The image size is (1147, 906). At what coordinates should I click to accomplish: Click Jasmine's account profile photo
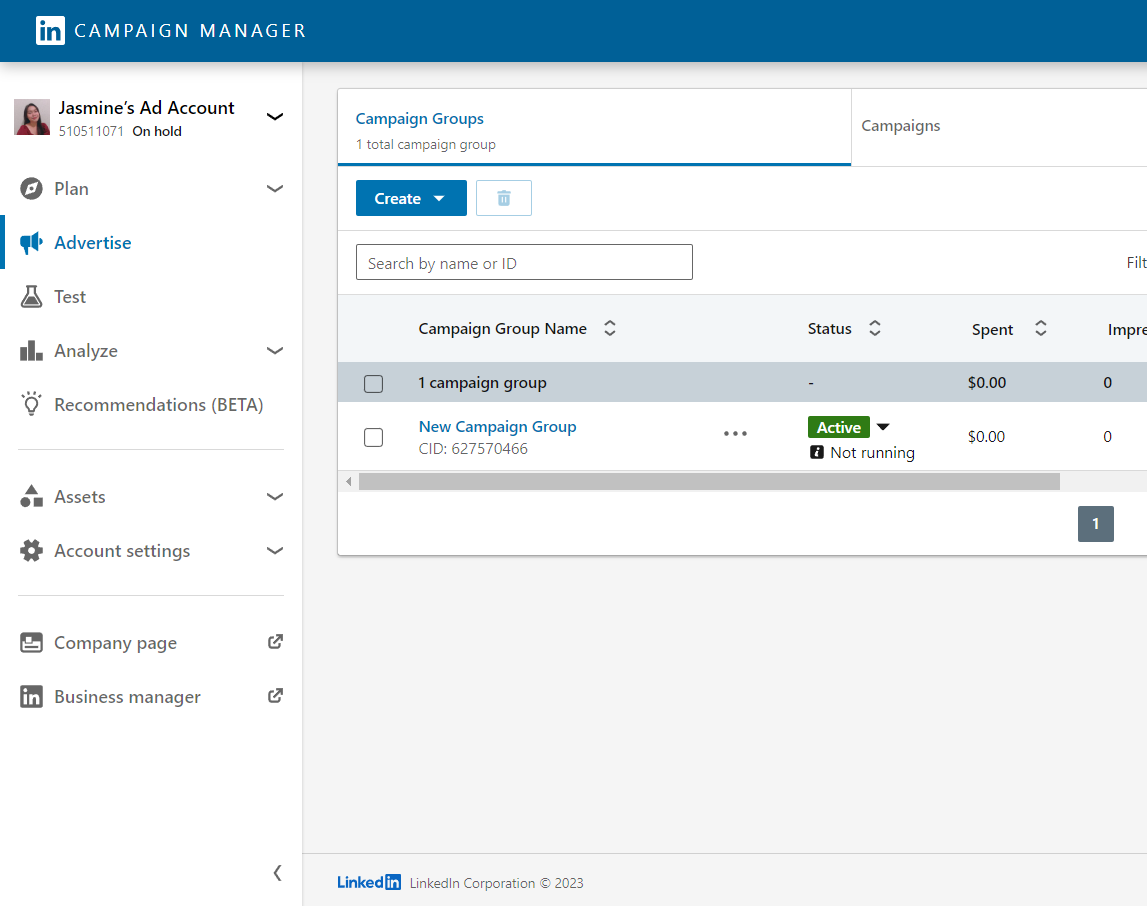pyautogui.click(x=32, y=117)
